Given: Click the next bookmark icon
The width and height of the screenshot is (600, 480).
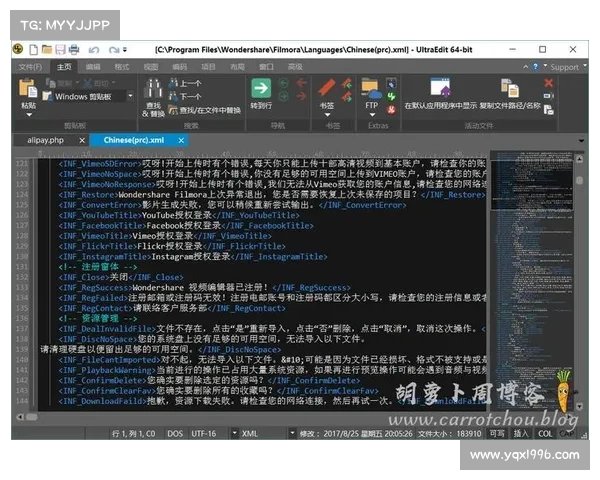Looking at the screenshot, I should click(347, 97).
